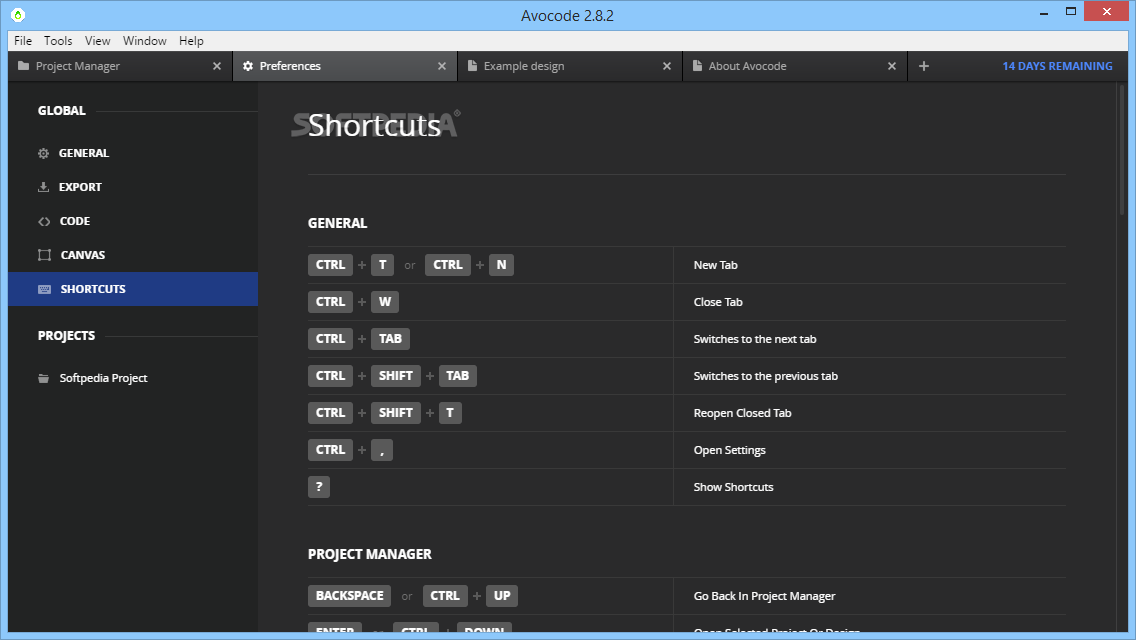Viewport: 1136px width, 640px height.
Task: Click the Avocode app logo icon
Action: [x=18, y=14]
